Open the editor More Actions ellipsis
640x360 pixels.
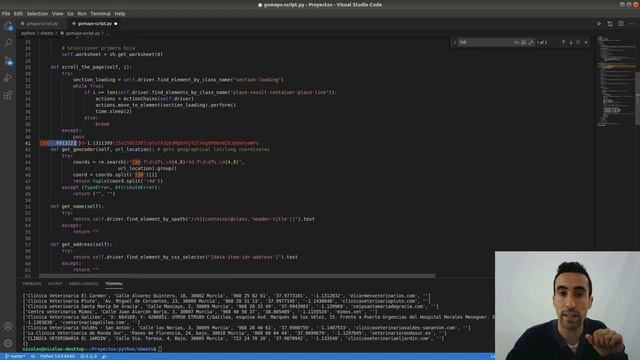631,24
